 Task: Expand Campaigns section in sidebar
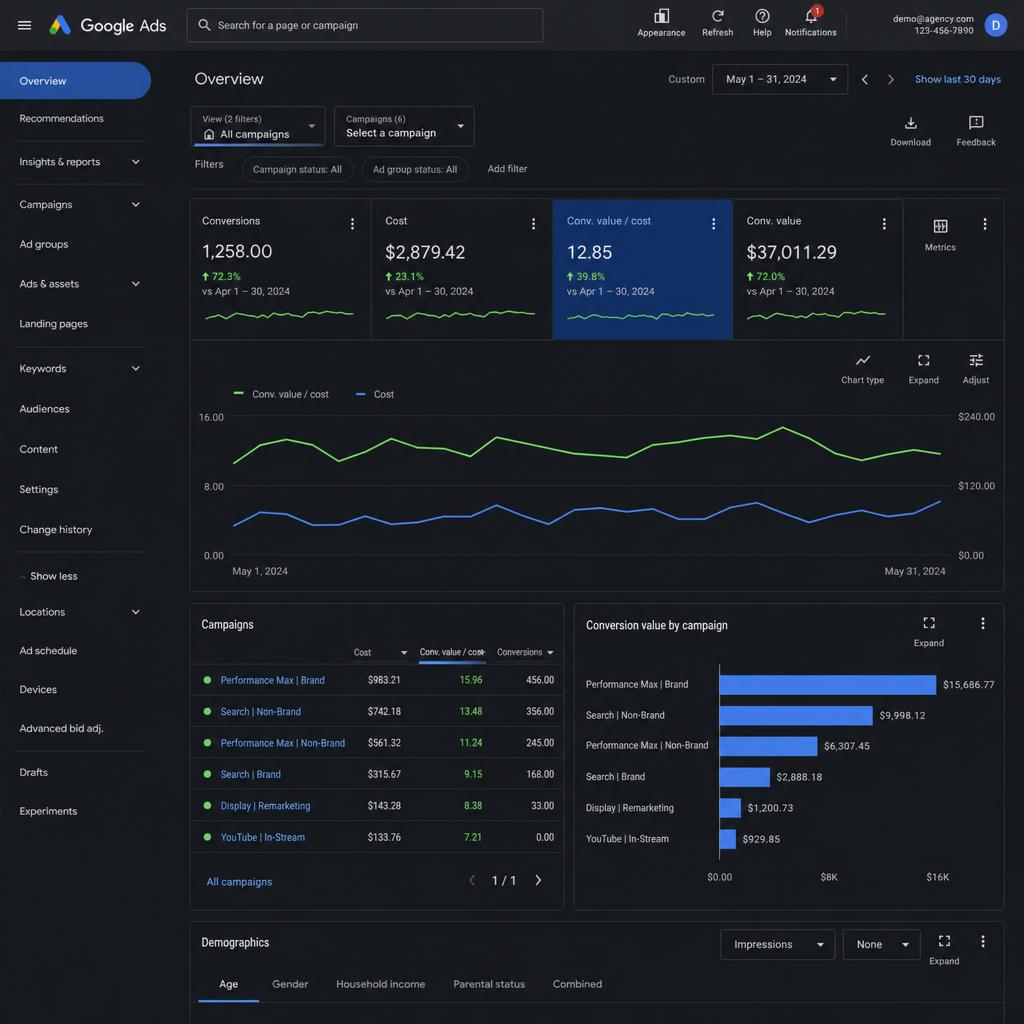click(135, 204)
